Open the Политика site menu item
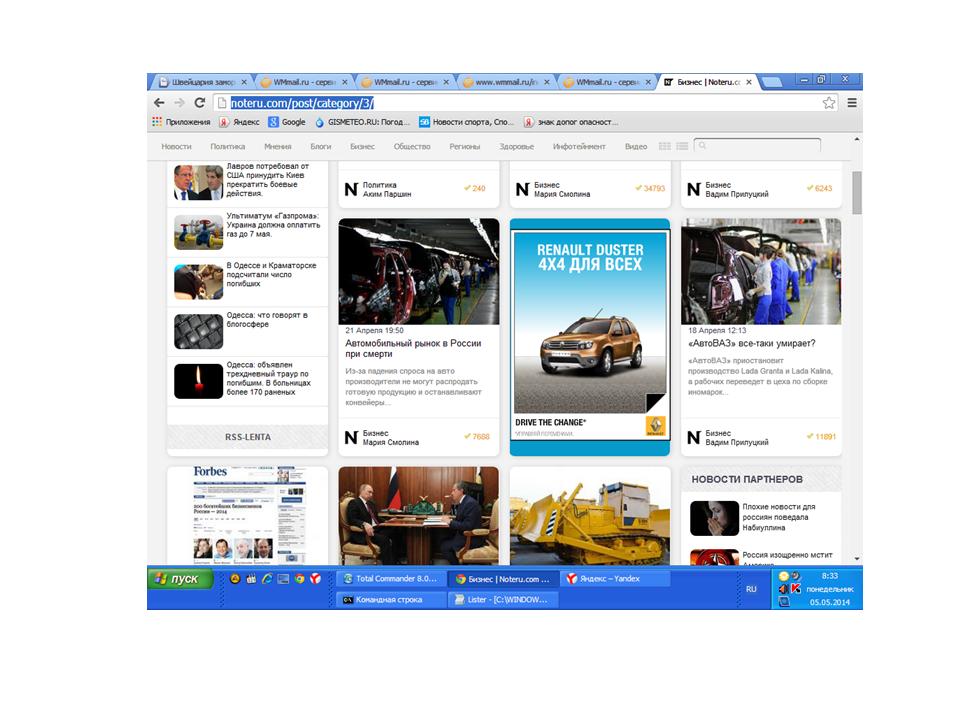The height and width of the screenshot is (720, 960). (228, 146)
